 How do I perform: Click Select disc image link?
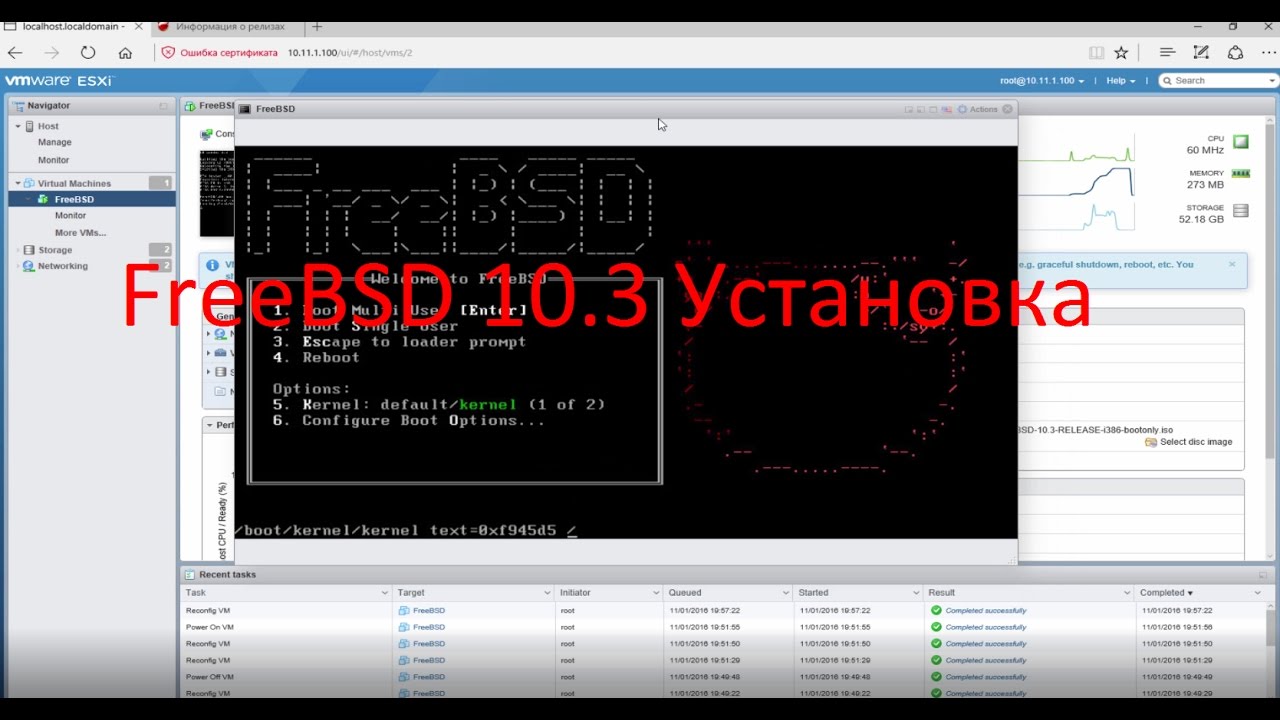click(1196, 442)
